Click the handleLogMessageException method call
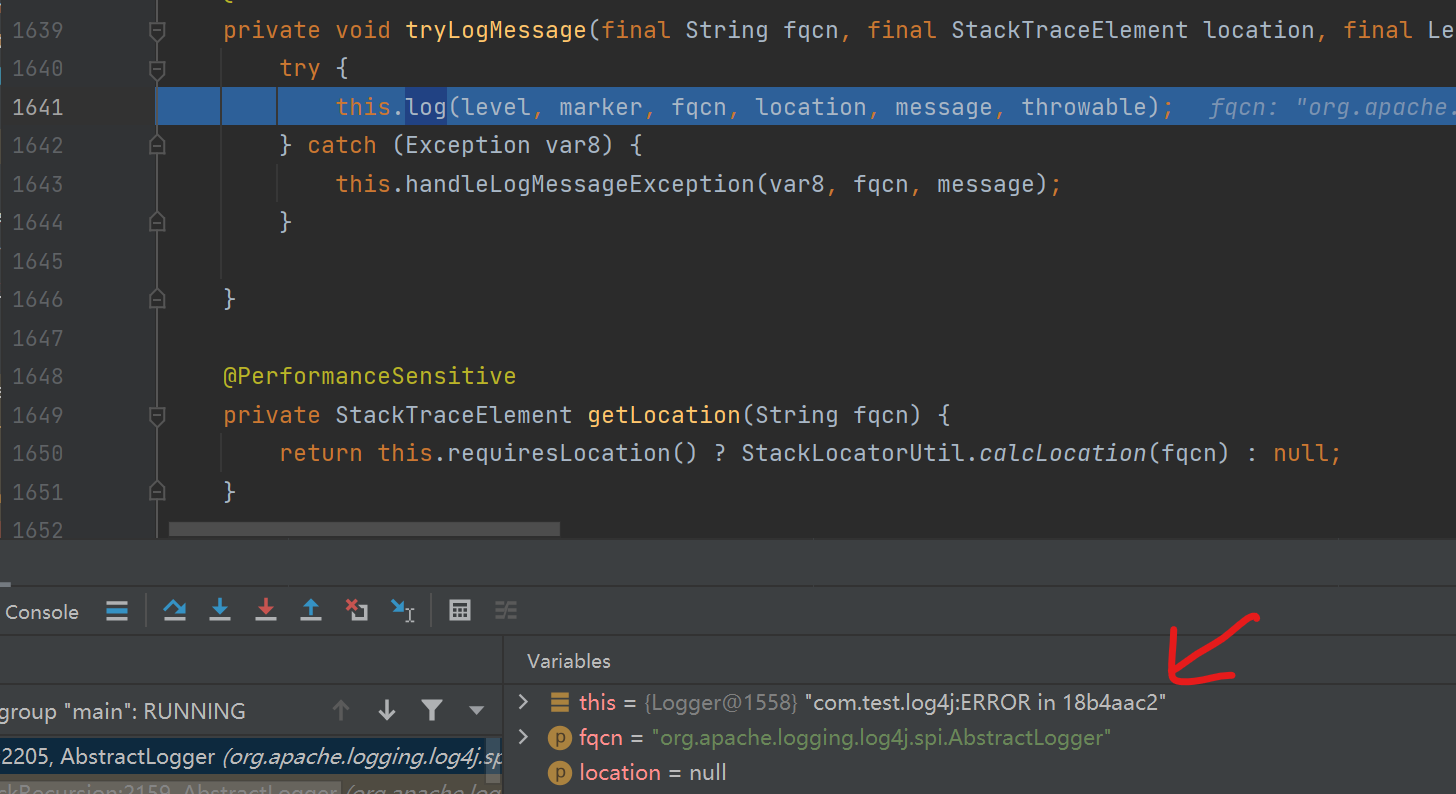This screenshot has width=1456, height=794. click(580, 184)
